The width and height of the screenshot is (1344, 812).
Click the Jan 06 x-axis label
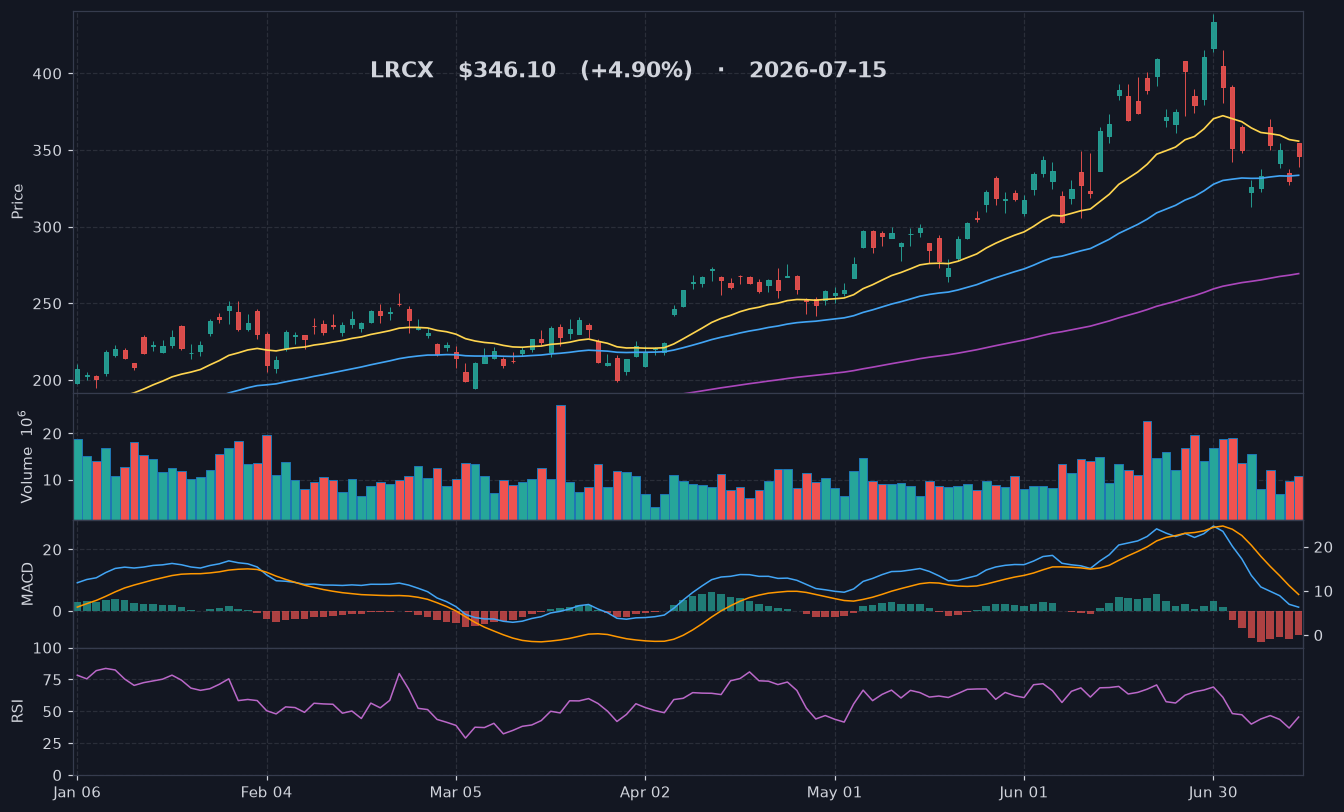78,792
